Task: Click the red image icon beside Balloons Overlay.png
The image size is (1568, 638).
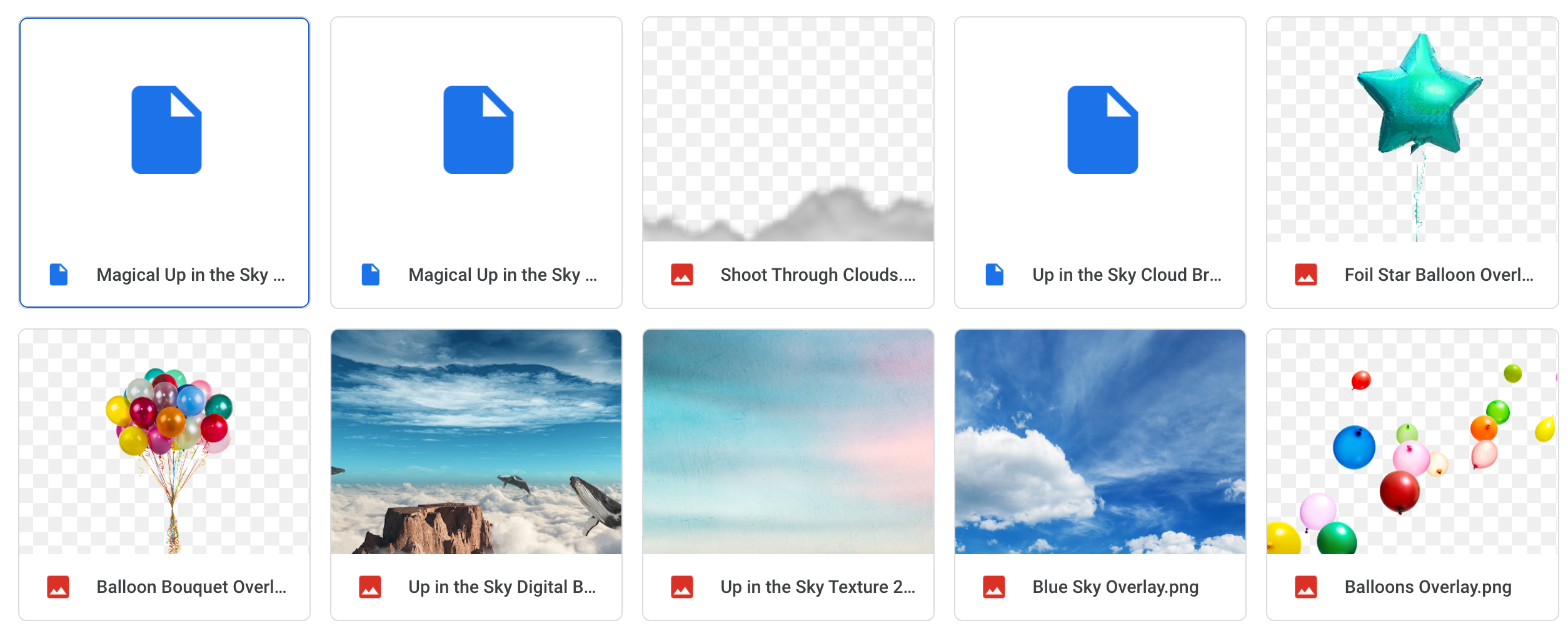Action: coord(1307,587)
